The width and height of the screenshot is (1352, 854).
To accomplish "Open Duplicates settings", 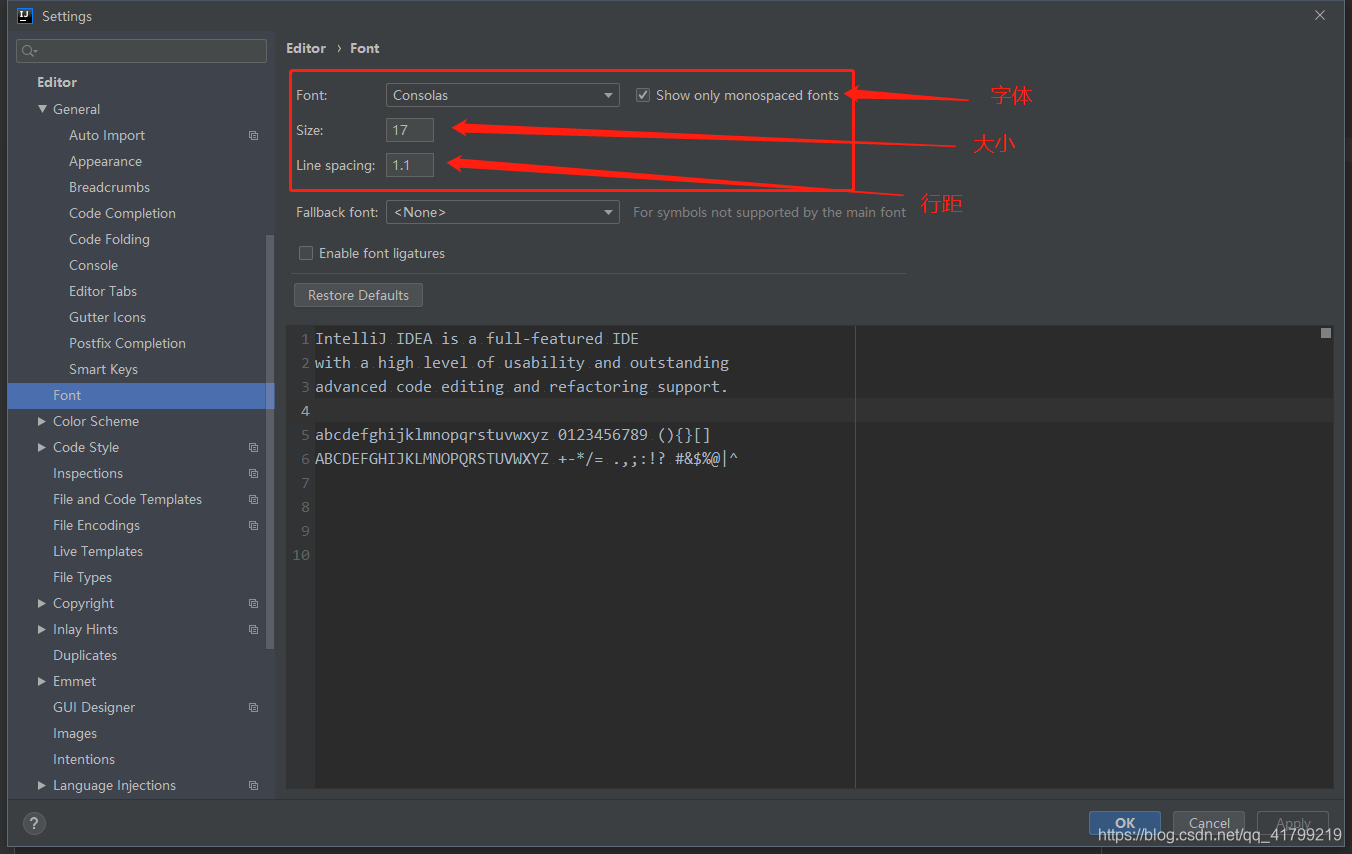I will click(85, 655).
